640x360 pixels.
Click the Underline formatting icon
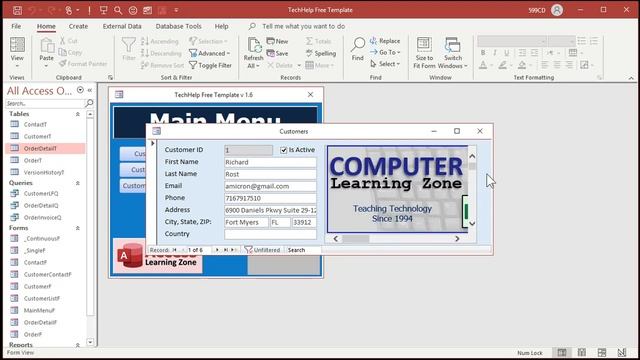[507, 53]
